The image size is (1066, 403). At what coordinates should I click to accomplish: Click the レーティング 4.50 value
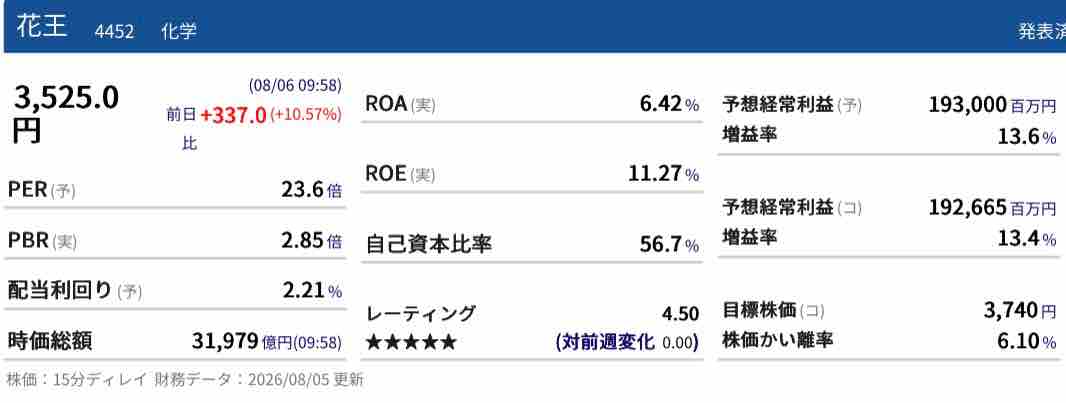click(x=681, y=314)
